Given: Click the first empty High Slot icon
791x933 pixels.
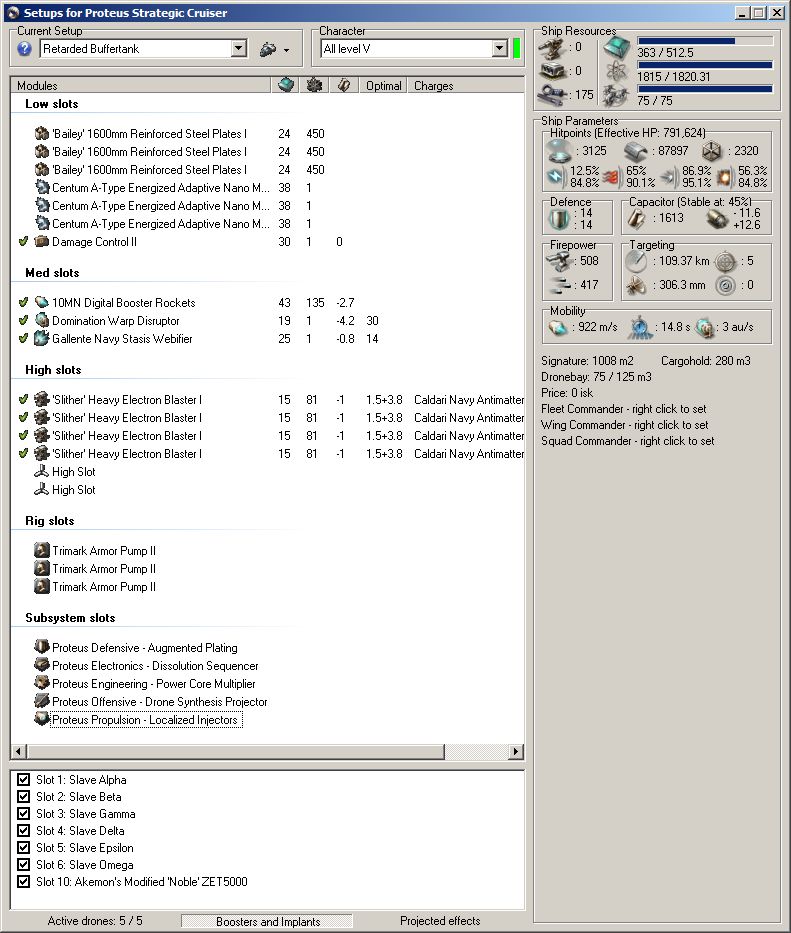Looking at the screenshot, I should tap(42, 471).
